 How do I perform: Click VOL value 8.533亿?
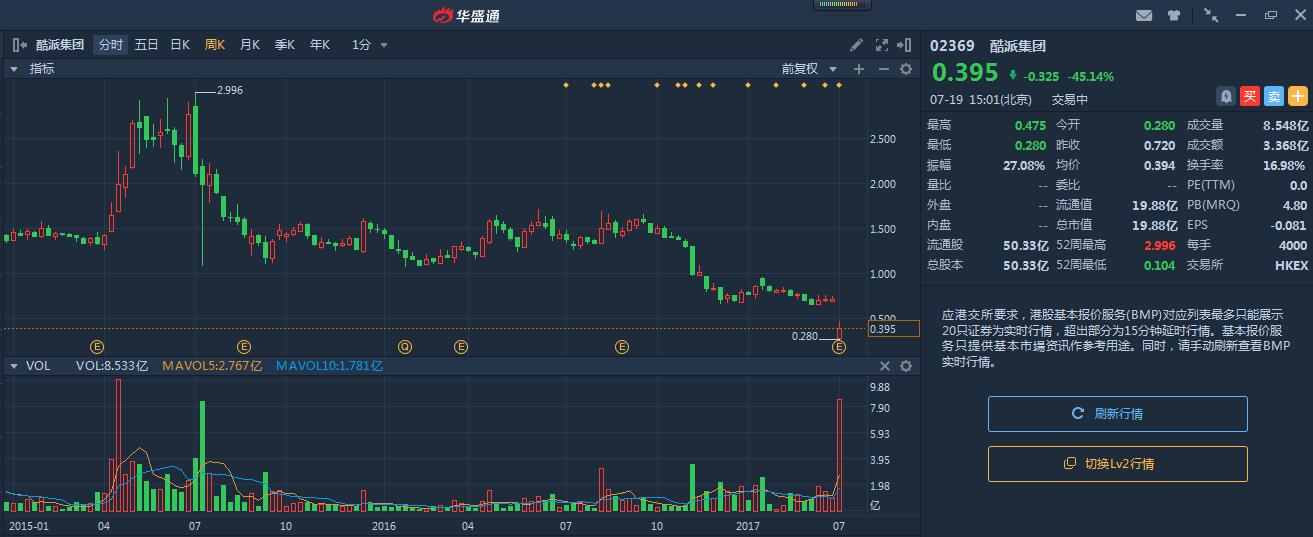pyautogui.click(x=125, y=366)
